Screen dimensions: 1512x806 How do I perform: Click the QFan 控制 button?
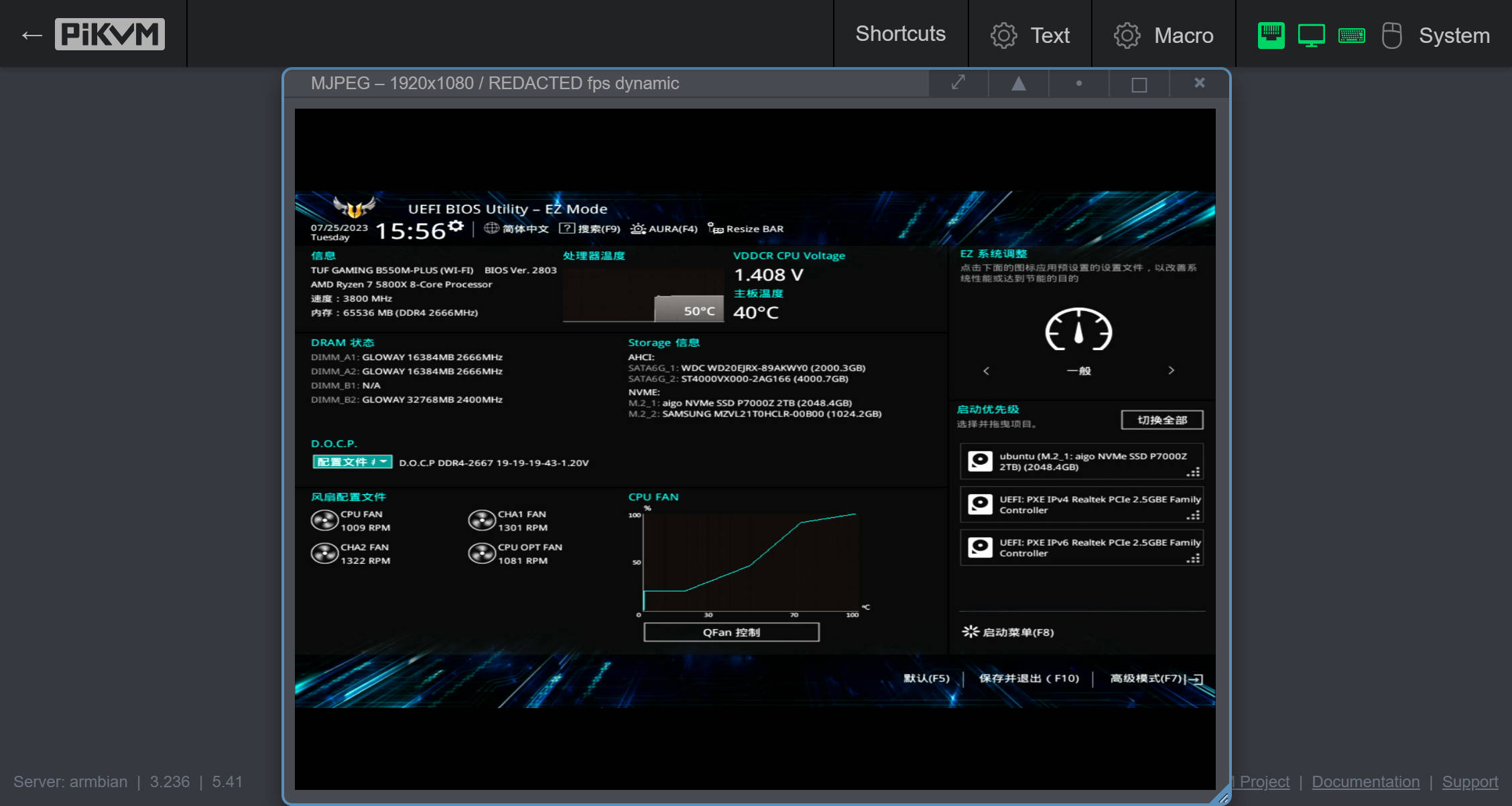pyautogui.click(x=731, y=632)
